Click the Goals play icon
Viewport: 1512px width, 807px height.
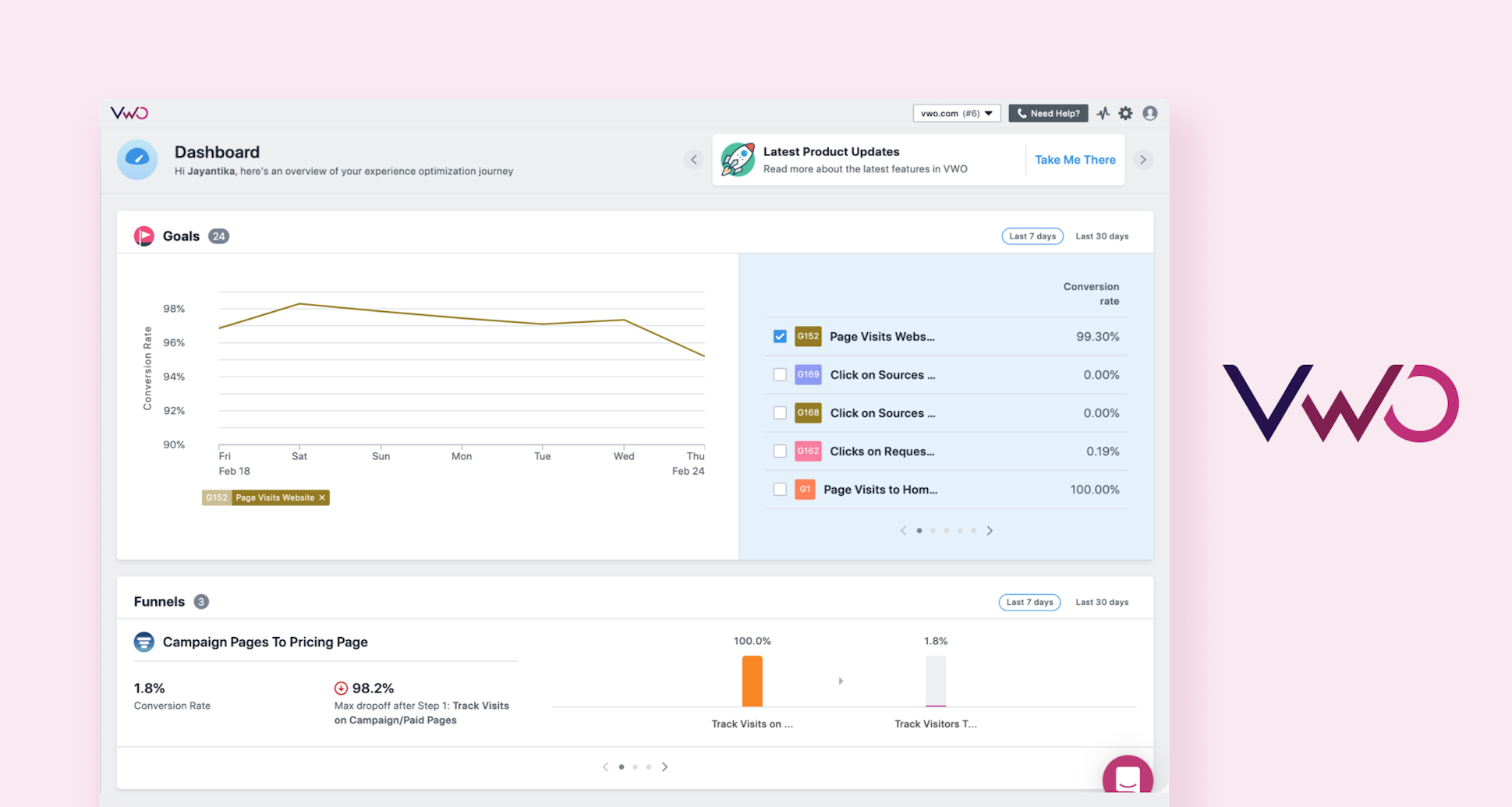coord(143,236)
